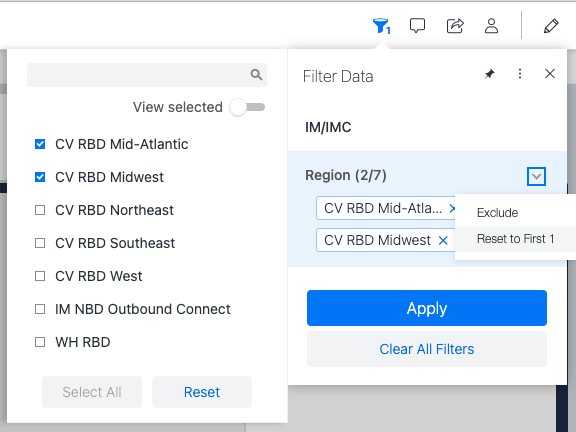Uncheck CV RBD Mid-Atlantic
This screenshot has width=576, height=432.
click(40, 144)
